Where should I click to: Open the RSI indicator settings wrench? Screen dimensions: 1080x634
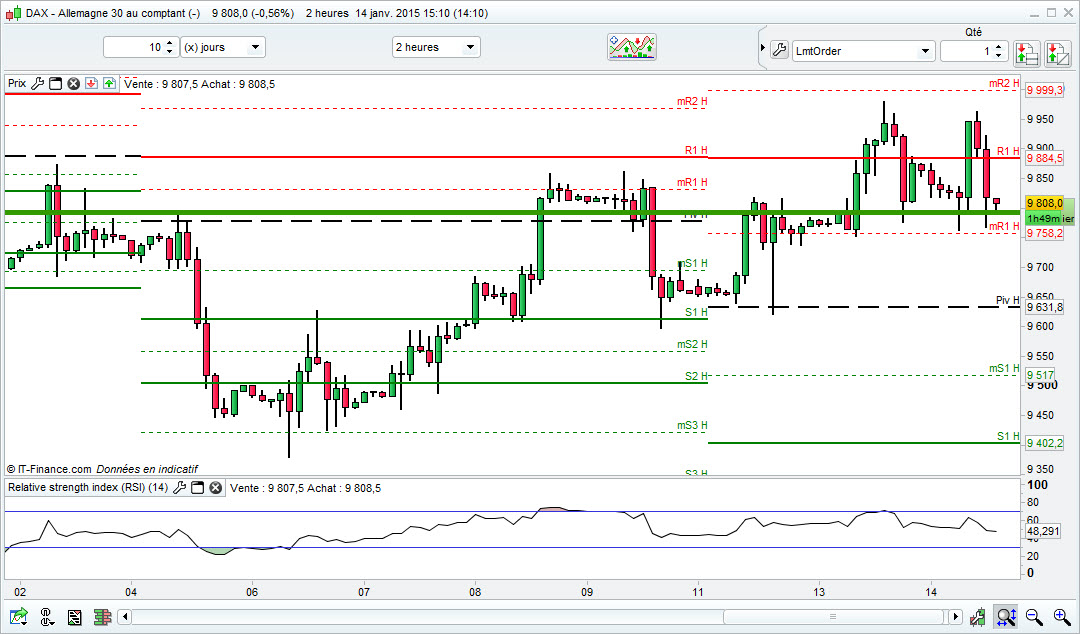[x=179, y=488]
